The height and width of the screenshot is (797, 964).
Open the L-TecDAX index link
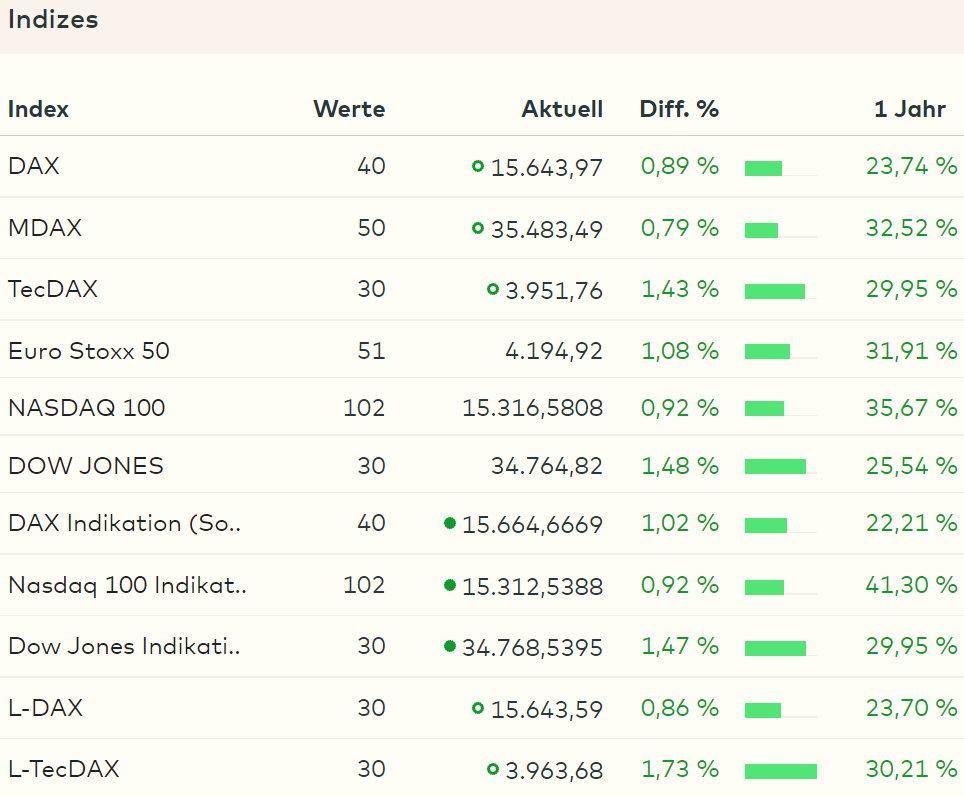point(64,769)
